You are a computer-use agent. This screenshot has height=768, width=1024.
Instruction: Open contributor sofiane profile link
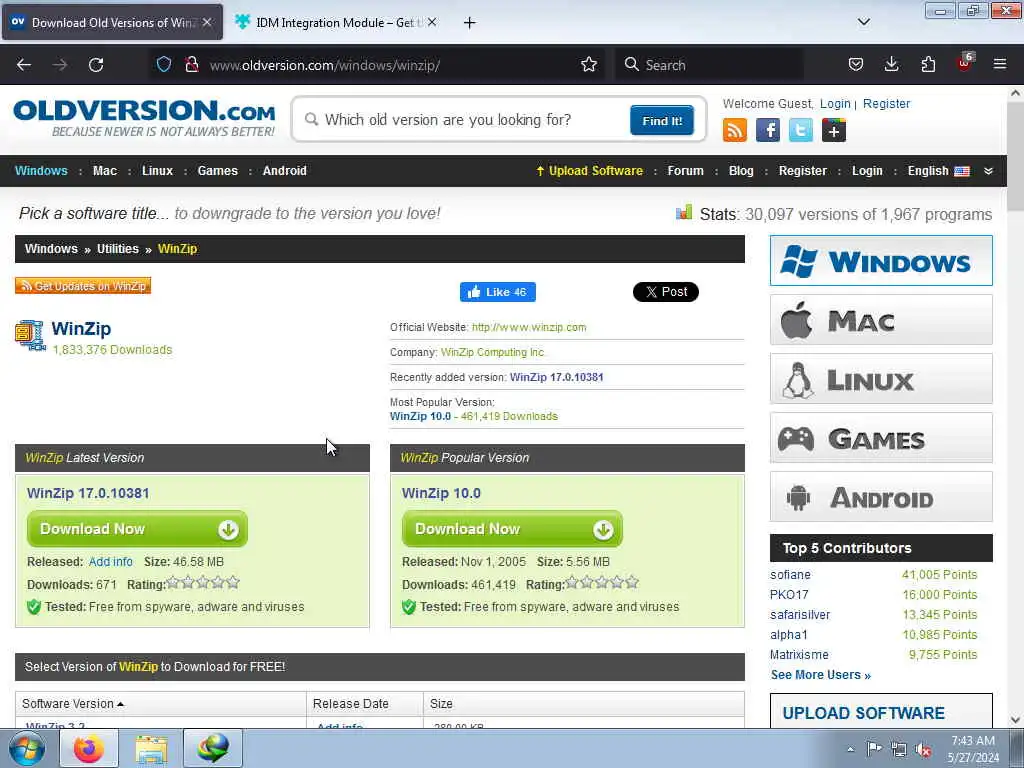tap(790, 575)
